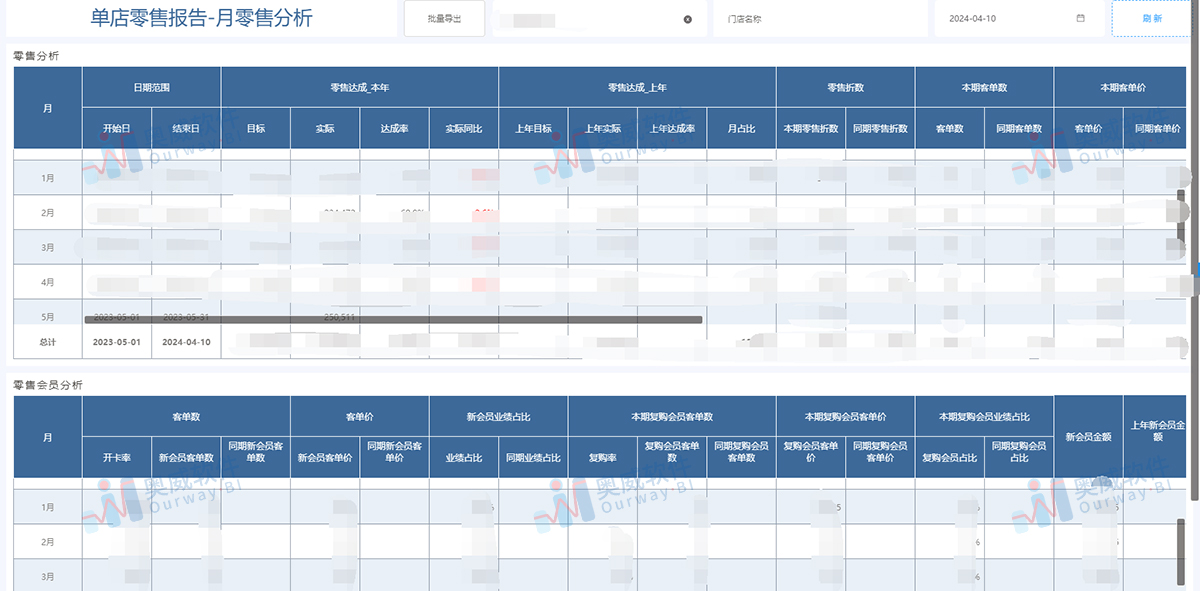
Task: Select the 本期复购会员客单数 group header
Action: [672, 417]
